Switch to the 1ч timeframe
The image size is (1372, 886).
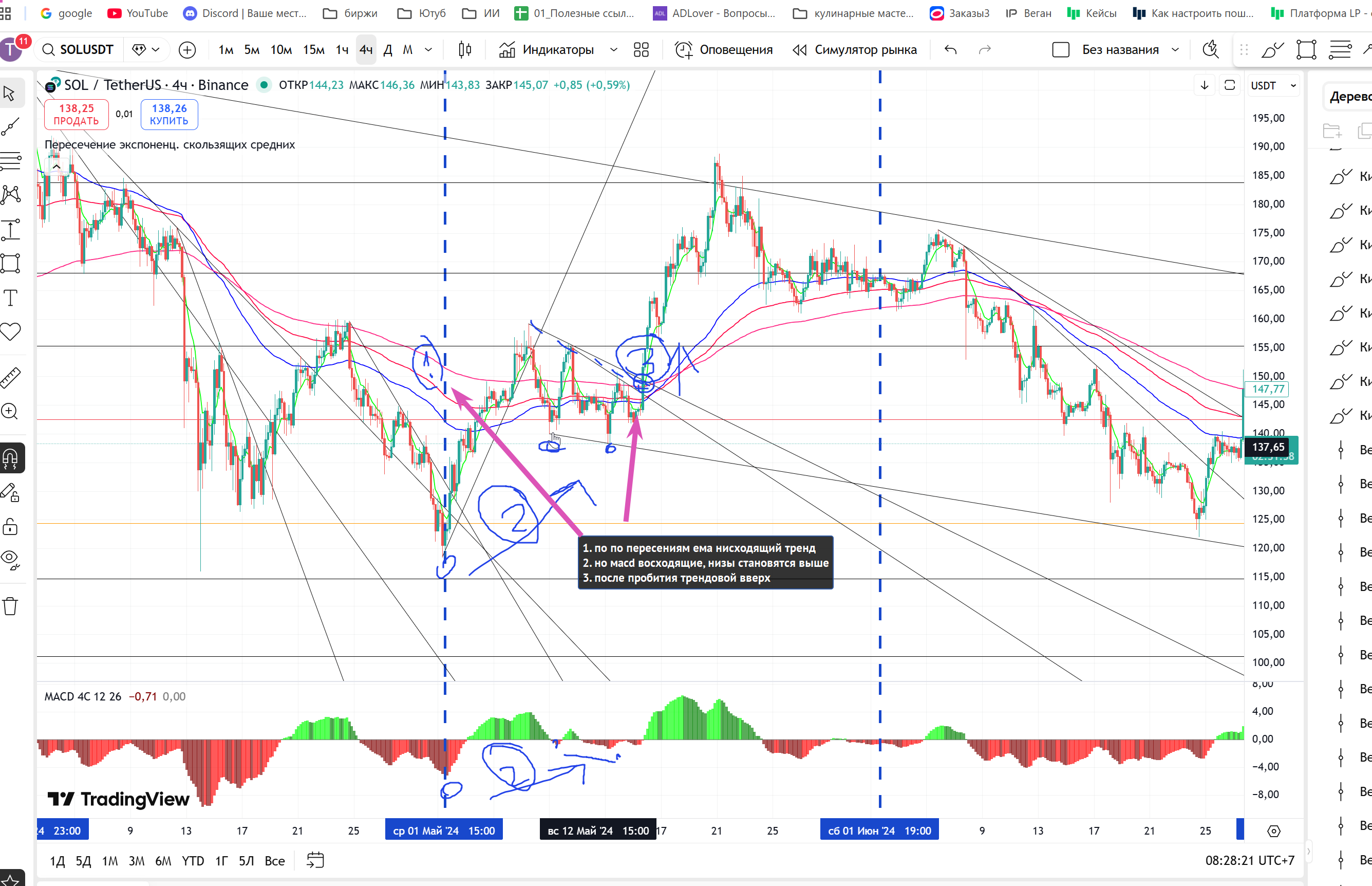(342, 50)
